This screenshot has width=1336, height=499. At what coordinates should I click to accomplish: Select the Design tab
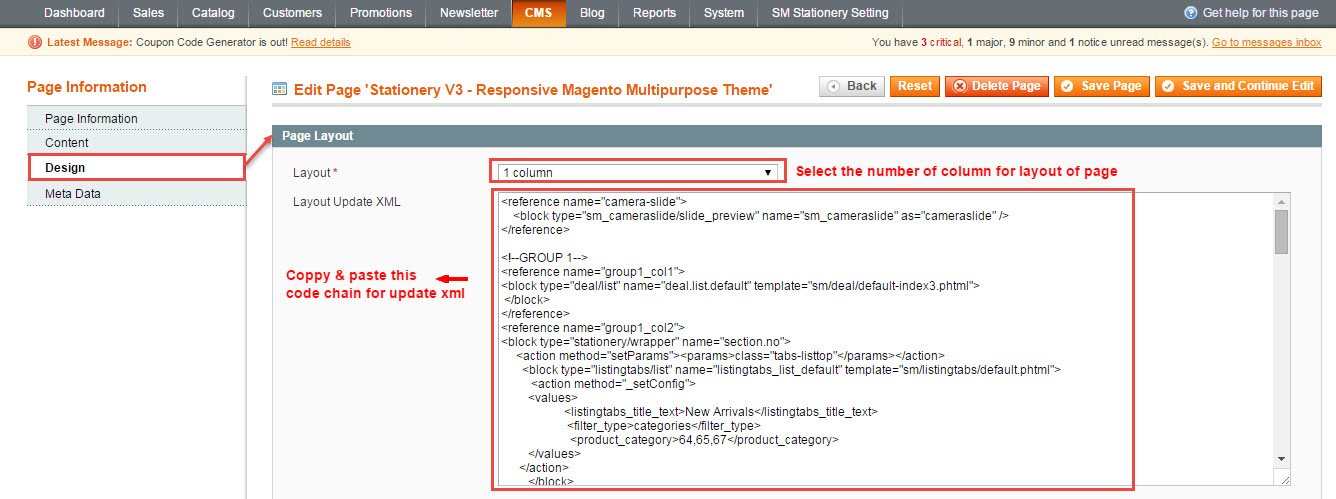pyautogui.click(x=136, y=168)
